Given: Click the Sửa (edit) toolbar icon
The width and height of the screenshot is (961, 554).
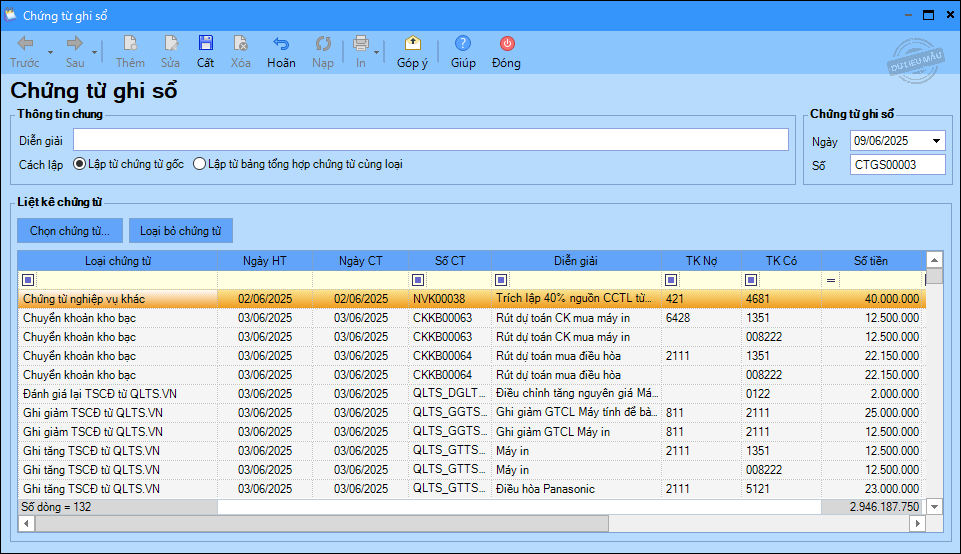Looking at the screenshot, I should (170, 52).
